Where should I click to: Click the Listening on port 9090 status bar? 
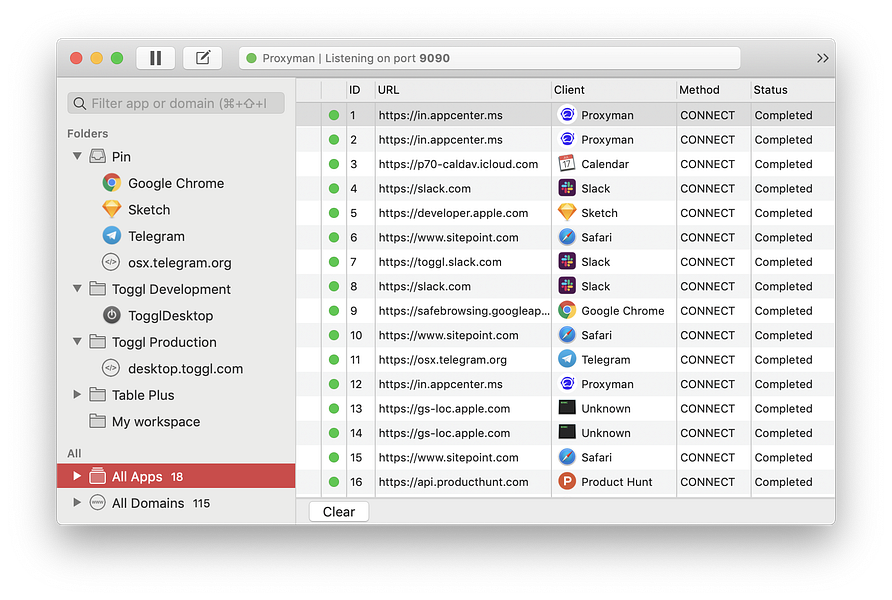tap(489, 58)
